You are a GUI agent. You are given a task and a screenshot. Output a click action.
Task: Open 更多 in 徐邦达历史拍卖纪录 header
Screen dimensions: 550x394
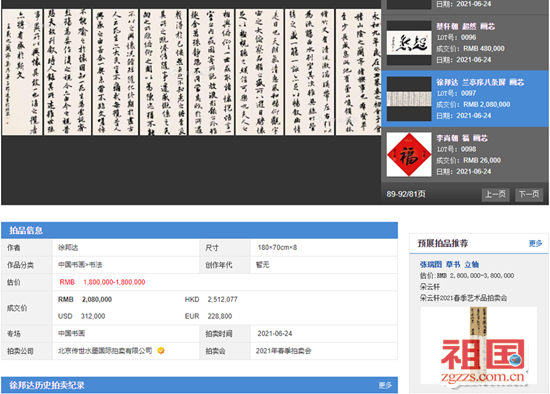[385, 385]
